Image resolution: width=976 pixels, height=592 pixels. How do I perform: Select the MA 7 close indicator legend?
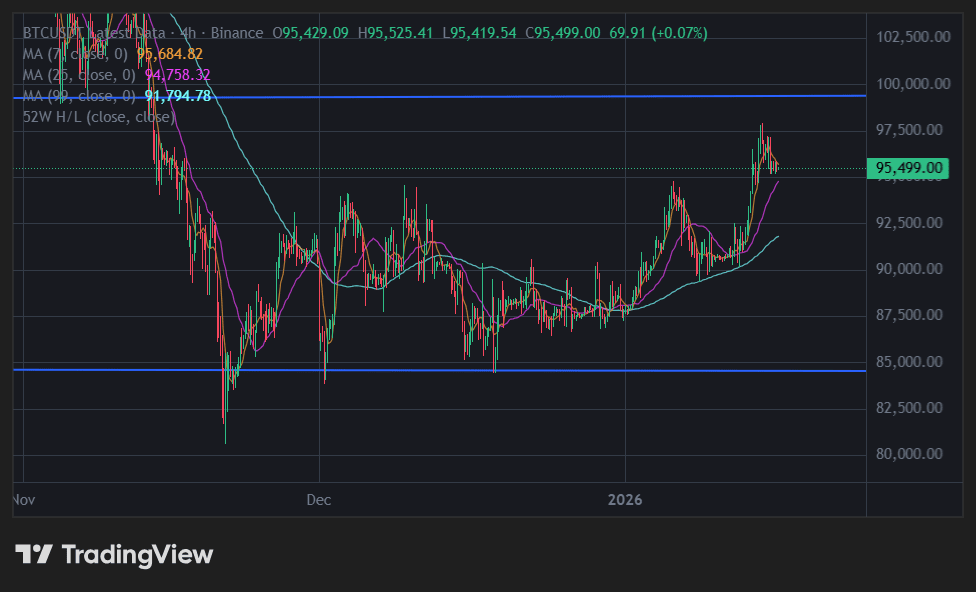[75, 54]
